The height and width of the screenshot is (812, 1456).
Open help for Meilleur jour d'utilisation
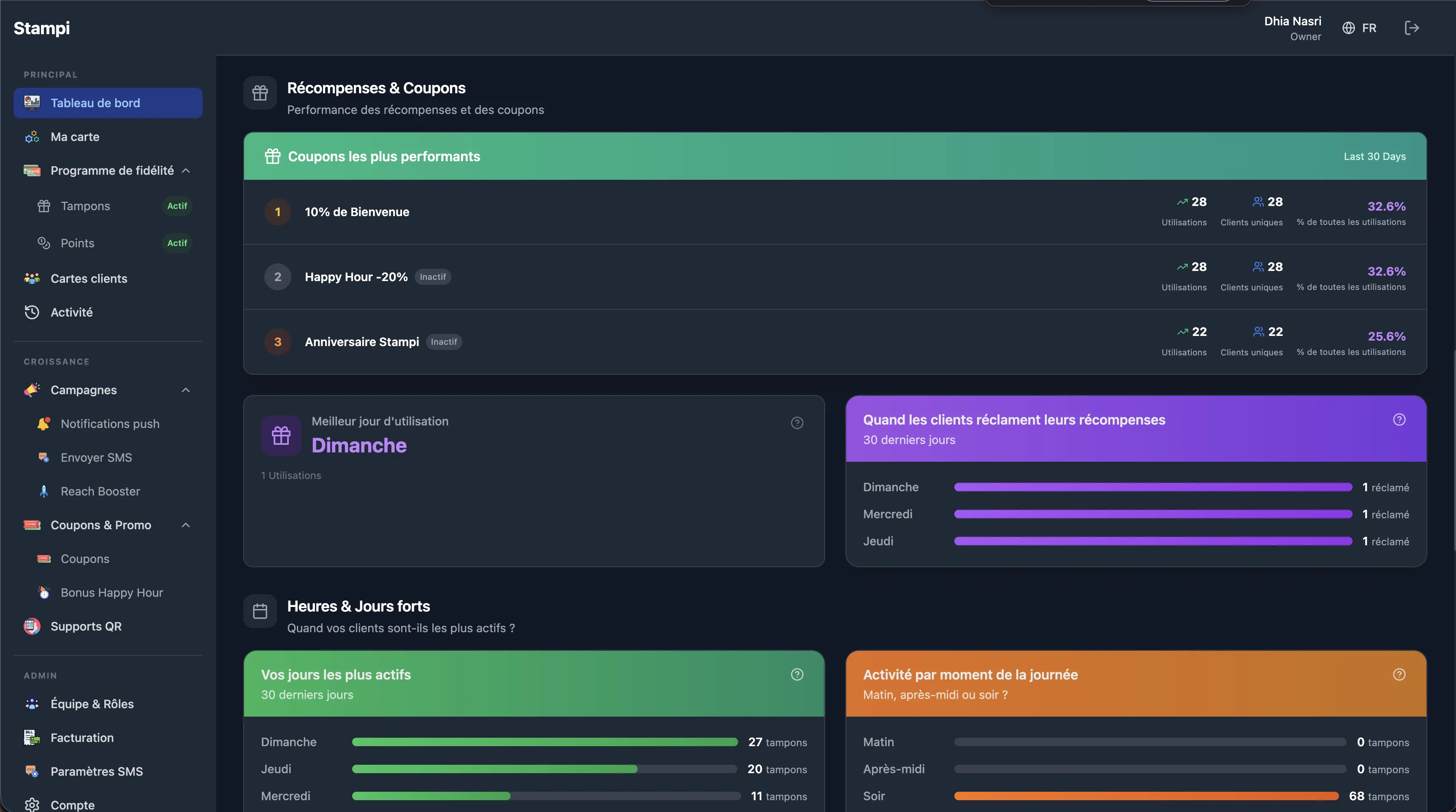click(x=797, y=422)
